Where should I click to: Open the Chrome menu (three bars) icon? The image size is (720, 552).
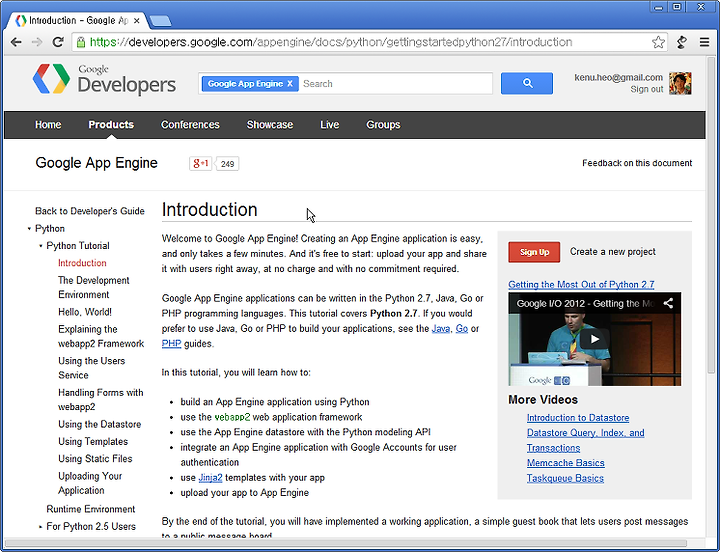click(x=704, y=42)
